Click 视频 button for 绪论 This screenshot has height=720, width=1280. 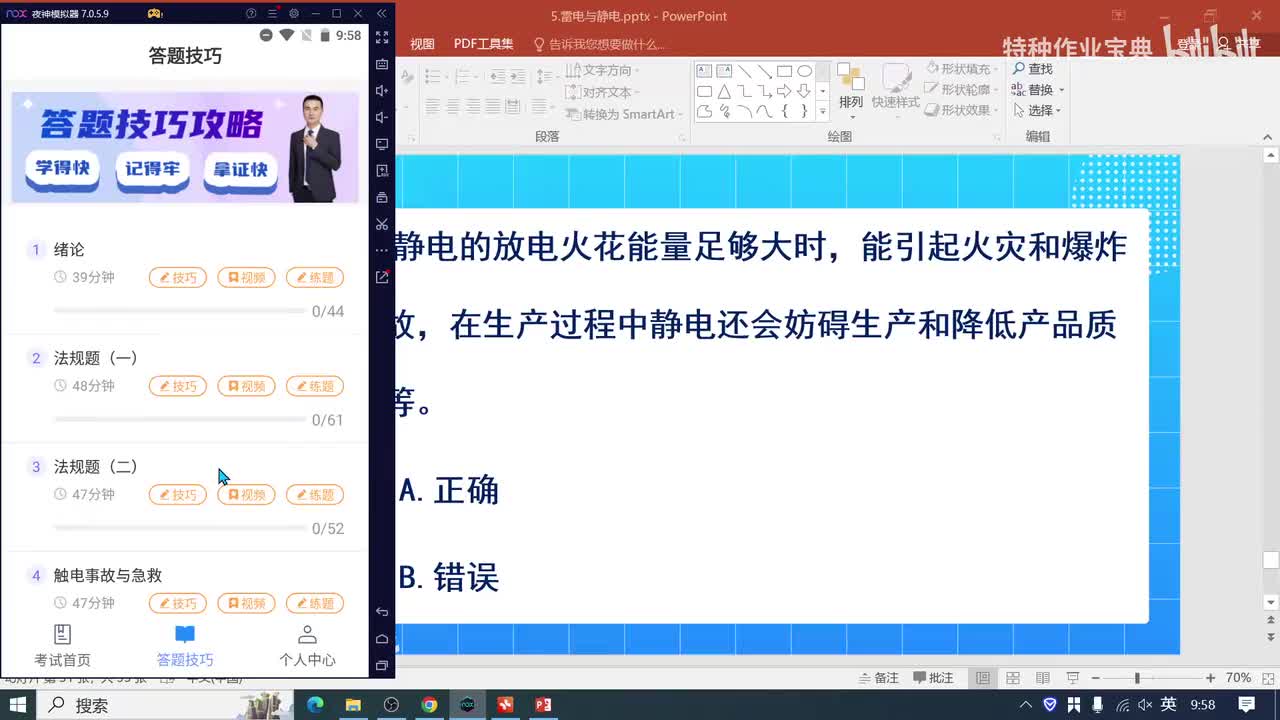pyautogui.click(x=246, y=278)
